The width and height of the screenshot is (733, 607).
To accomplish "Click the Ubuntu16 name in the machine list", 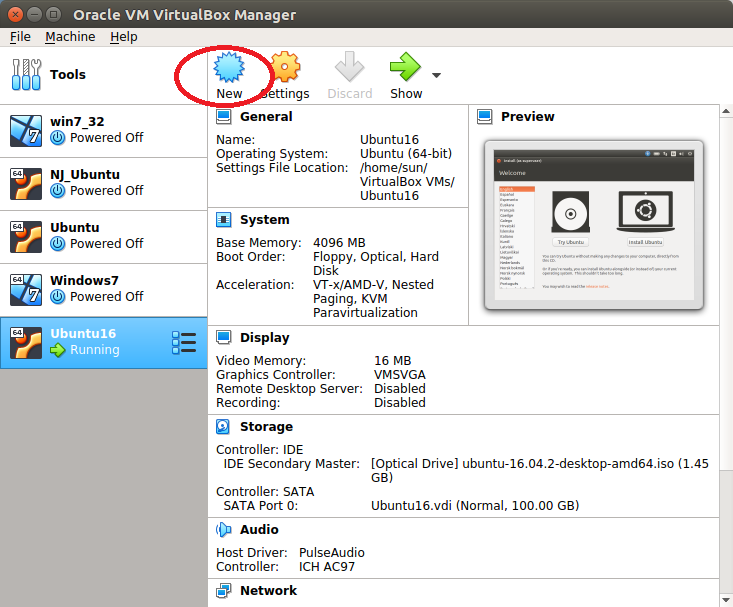I will point(83,333).
